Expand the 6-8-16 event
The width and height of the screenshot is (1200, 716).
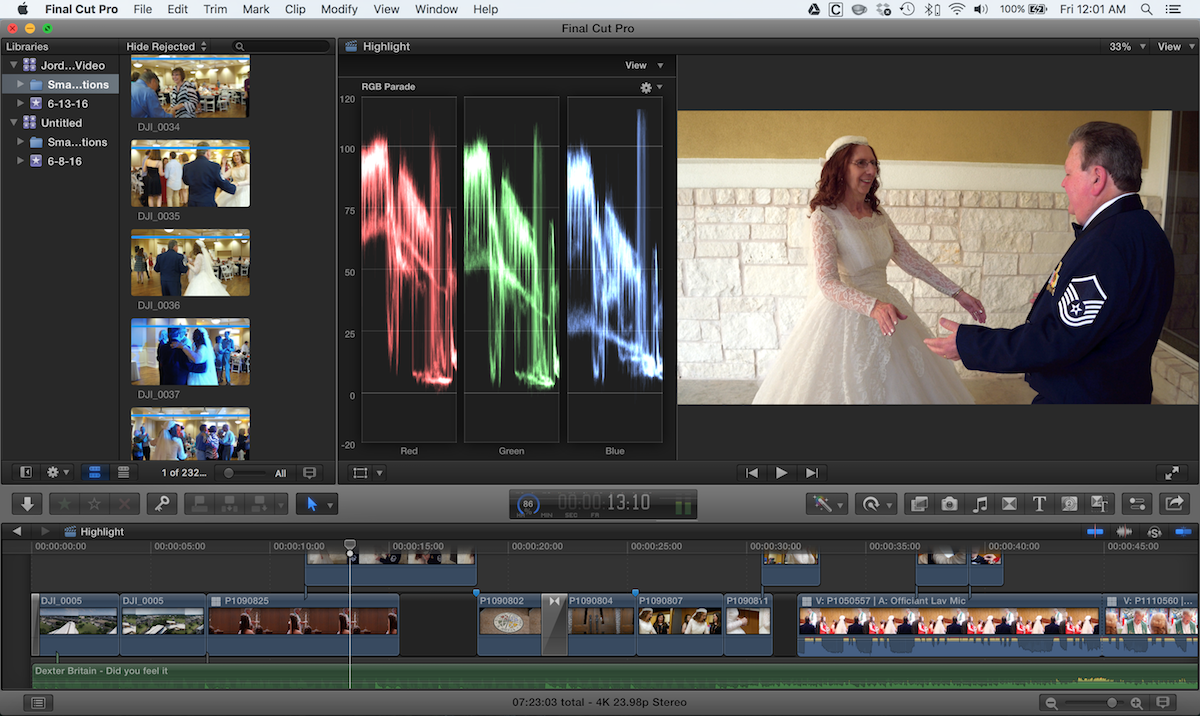click(x=21, y=161)
